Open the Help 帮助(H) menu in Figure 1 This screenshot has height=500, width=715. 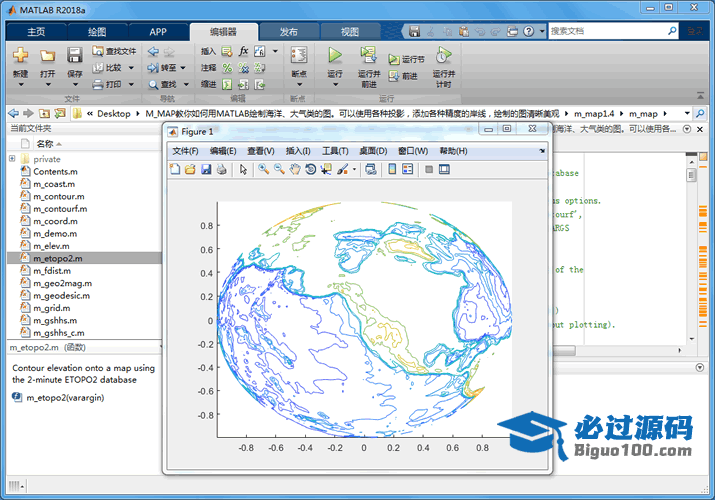point(453,151)
